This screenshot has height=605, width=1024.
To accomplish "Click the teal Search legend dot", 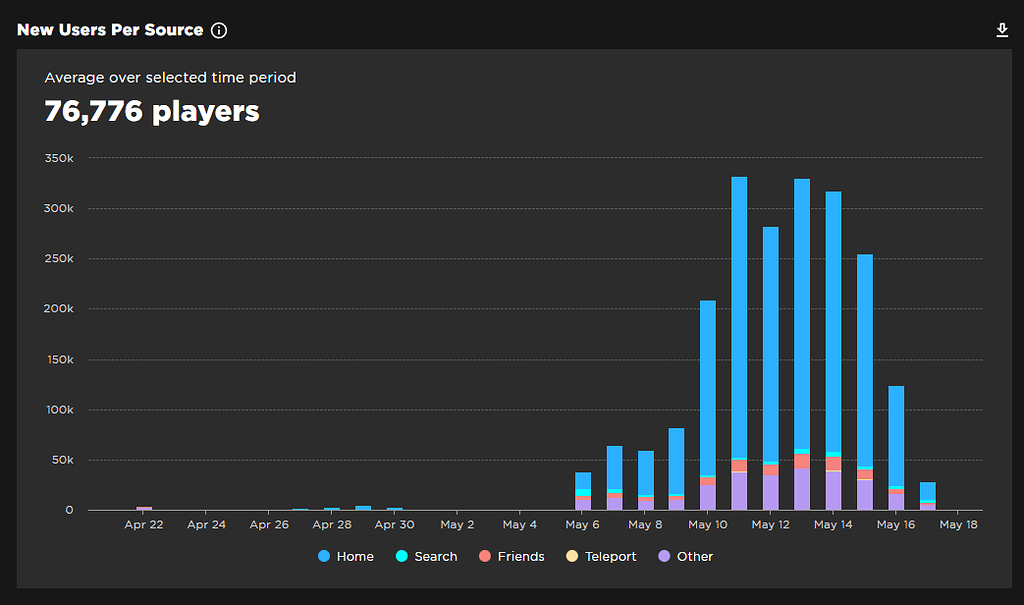I will click(400, 556).
